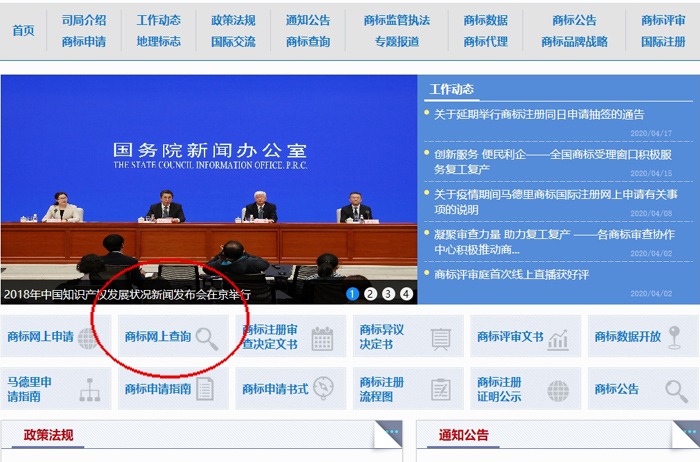Click the 工作动态 panel heading
This screenshot has width=700, height=462.
452,89
